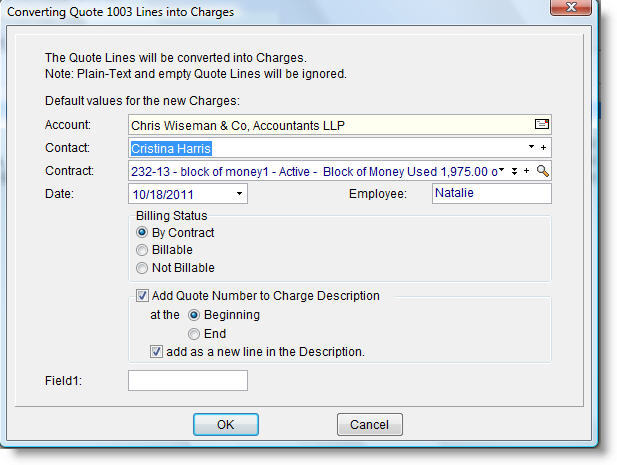Image resolution: width=617 pixels, height=465 pixels.
Task: Choose the Billable radio option
Action: [x=143, y=250]
